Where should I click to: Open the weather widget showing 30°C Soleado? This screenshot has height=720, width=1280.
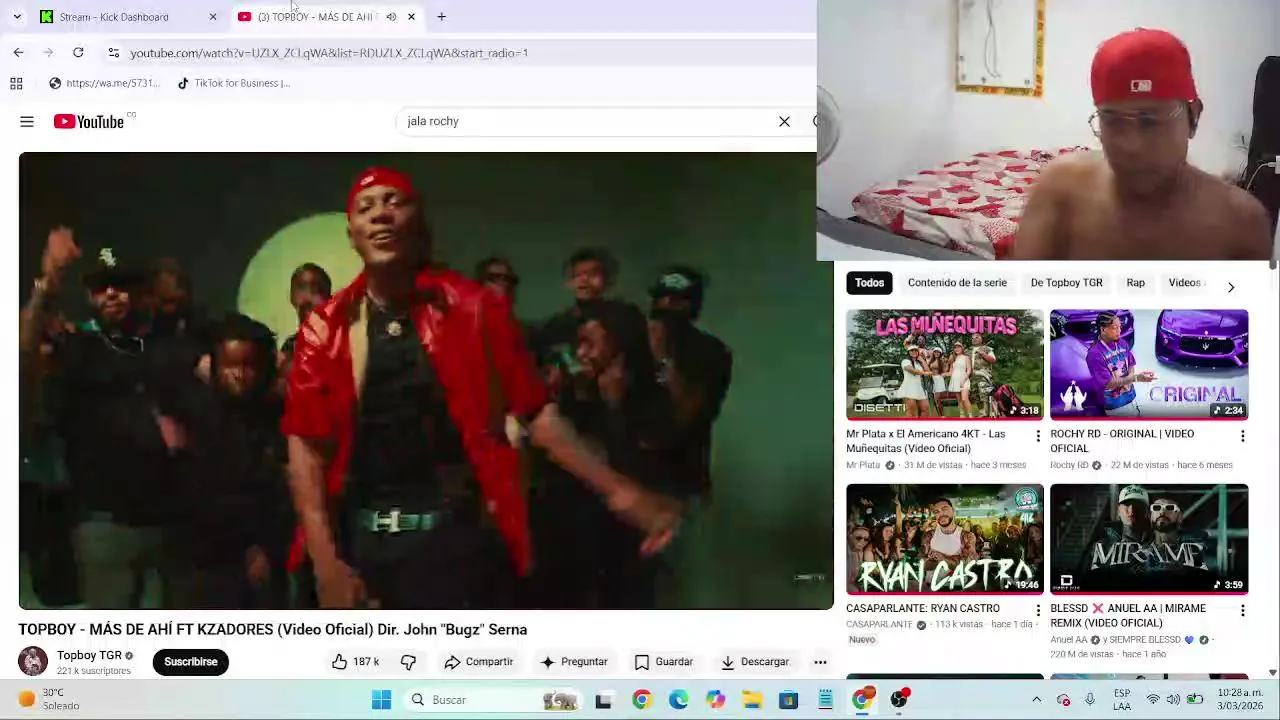point(50,699)
